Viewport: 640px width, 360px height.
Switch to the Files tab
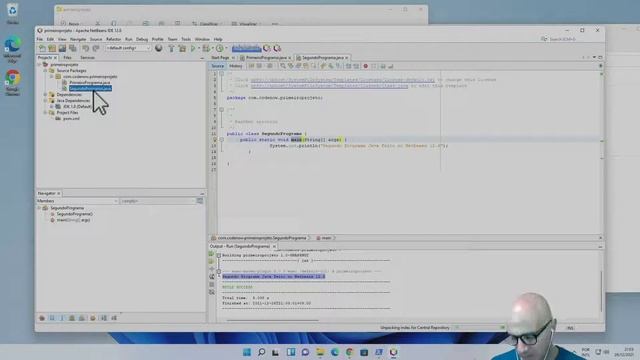click(x=67, y=58)
